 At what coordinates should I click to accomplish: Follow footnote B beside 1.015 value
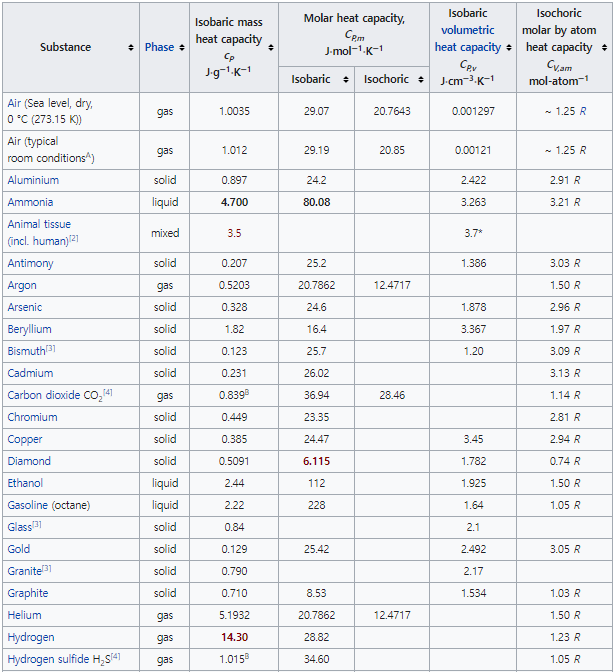tap(247, 656)
